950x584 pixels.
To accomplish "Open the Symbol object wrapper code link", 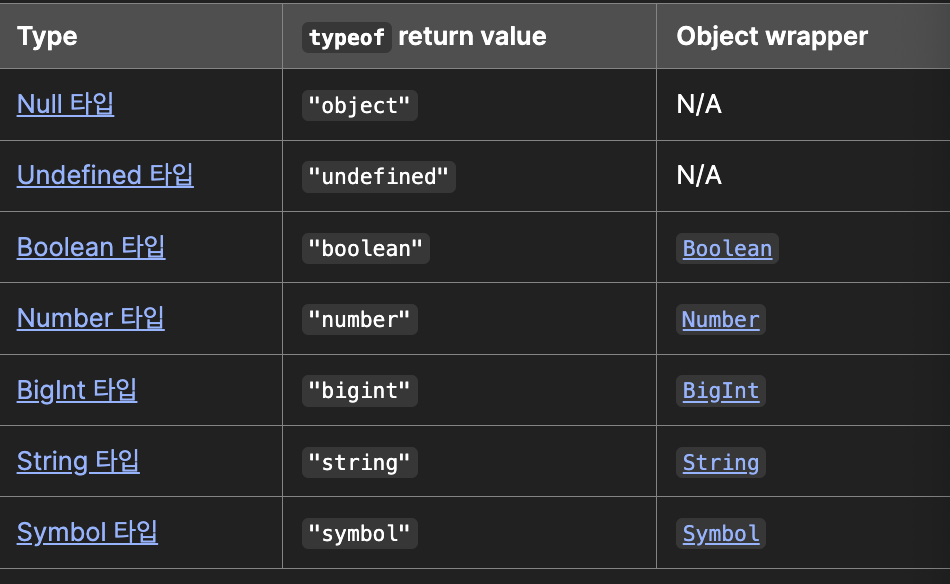I will (720, 534).
